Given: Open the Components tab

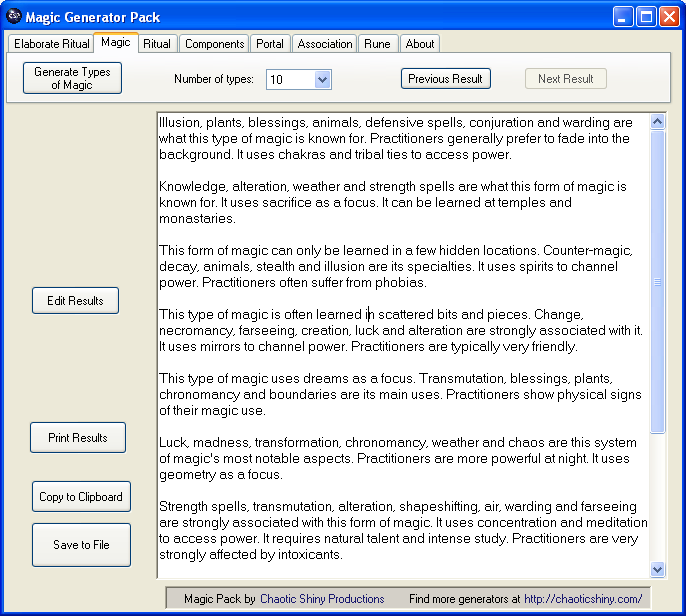Looking at the screenshot, I should 214,44.
